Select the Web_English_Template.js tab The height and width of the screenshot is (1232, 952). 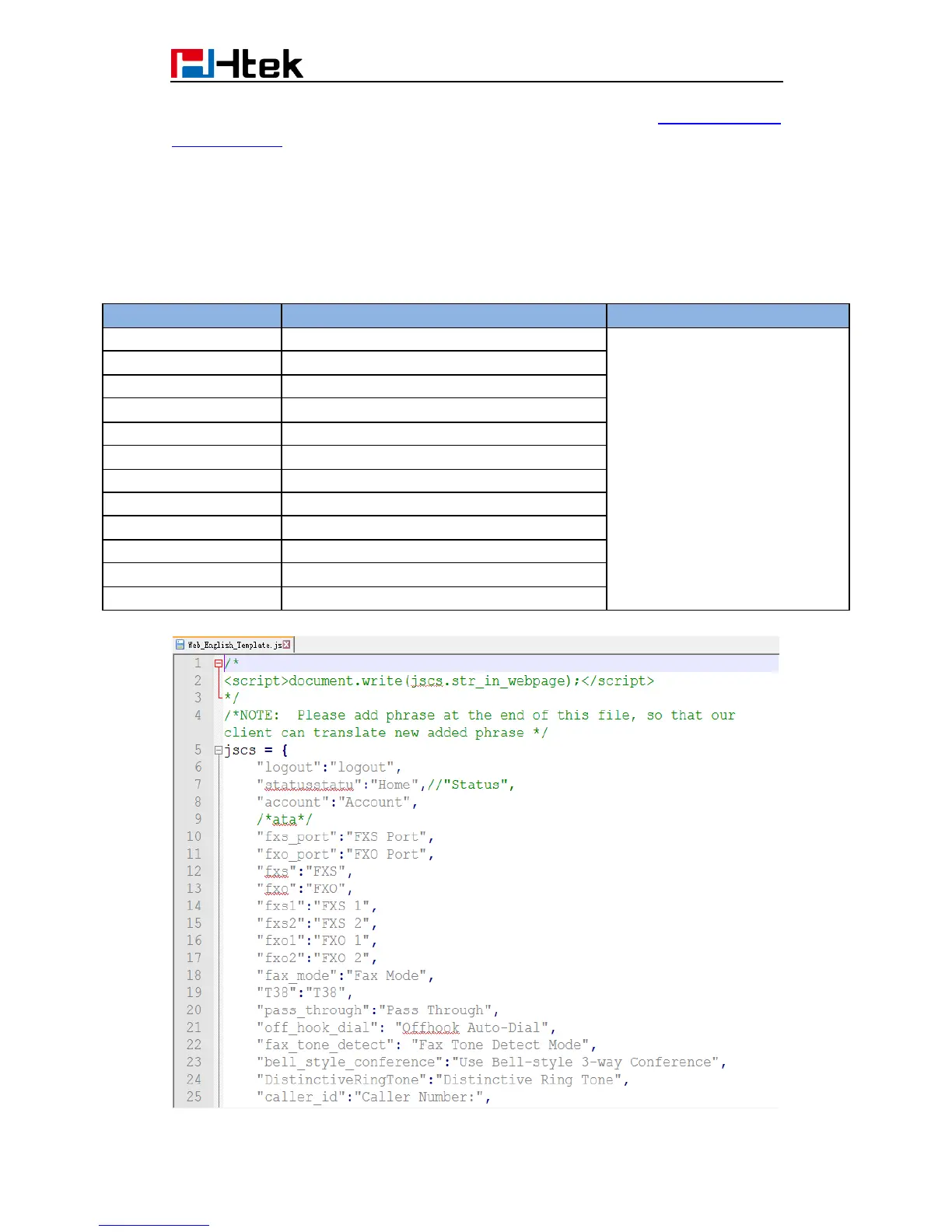[x=233, y=645]
